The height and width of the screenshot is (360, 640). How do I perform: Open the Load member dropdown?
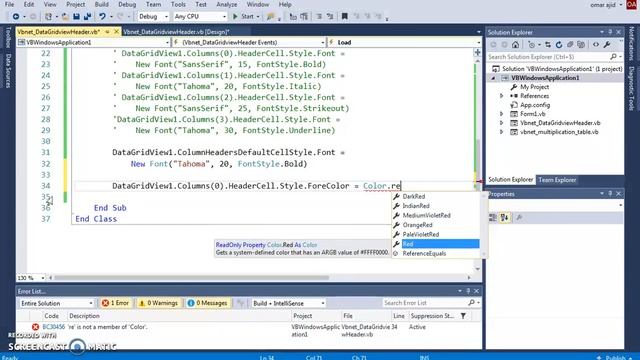click(404, 42)
